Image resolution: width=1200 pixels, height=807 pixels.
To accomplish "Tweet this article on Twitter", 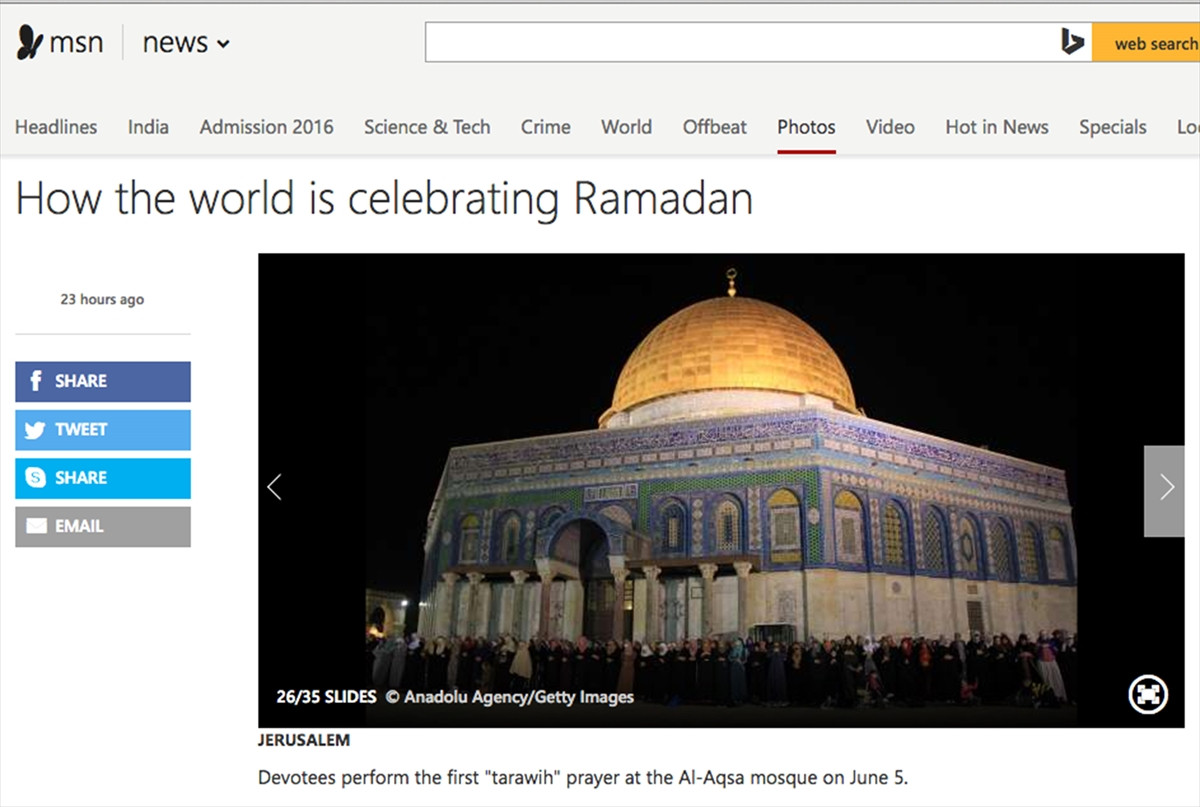I will click(103, 430).
